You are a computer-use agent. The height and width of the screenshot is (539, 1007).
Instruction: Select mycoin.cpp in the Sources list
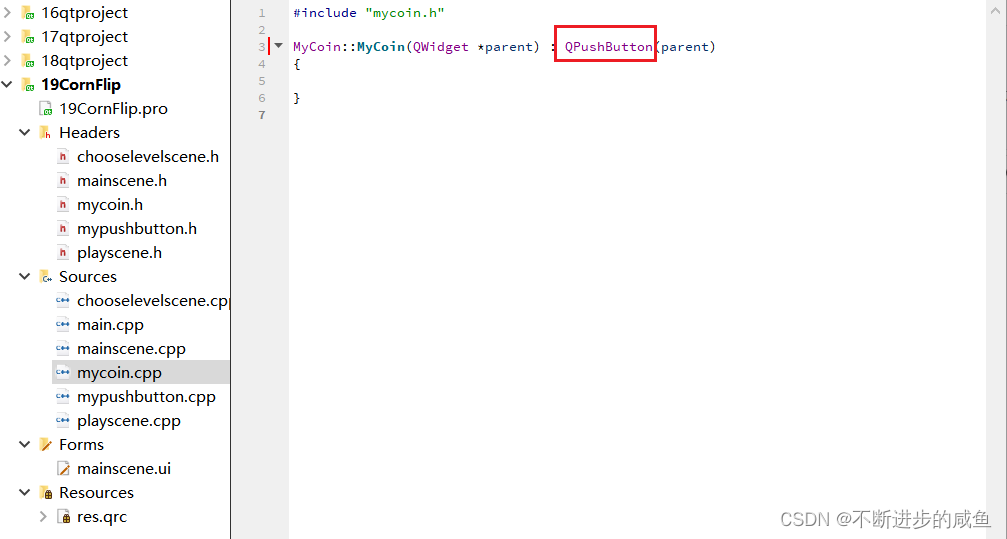pyautogui.click(x=119, y=373)
